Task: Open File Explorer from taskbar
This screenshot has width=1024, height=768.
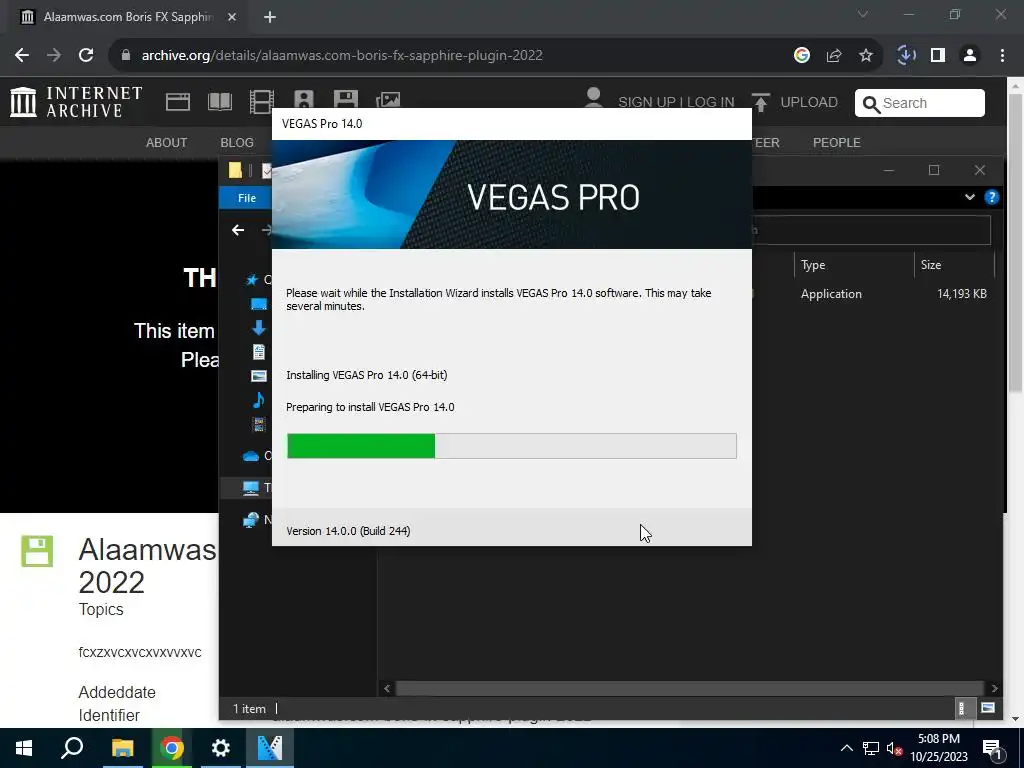Action: click(122, 748)
